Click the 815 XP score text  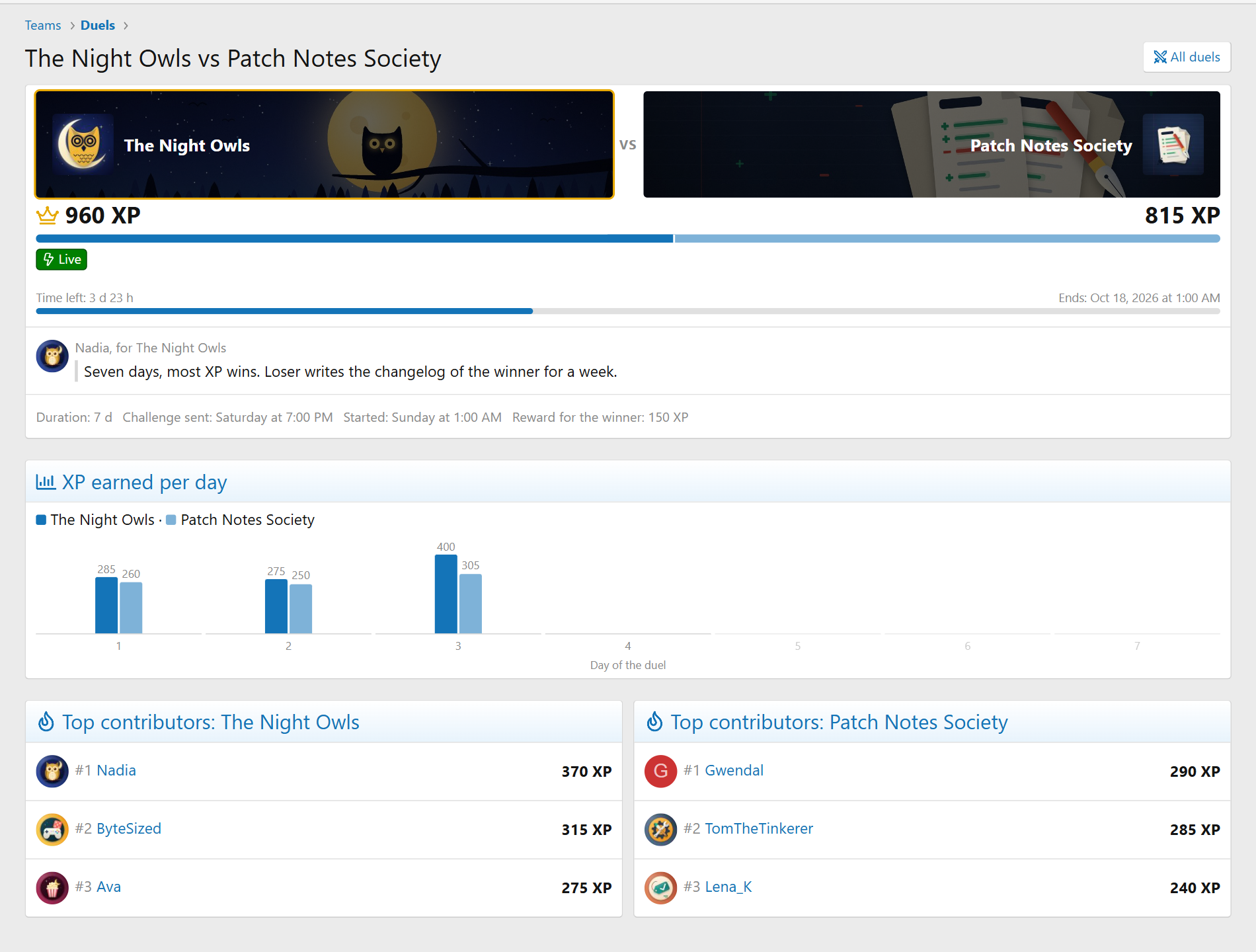tap(1183, 216)
